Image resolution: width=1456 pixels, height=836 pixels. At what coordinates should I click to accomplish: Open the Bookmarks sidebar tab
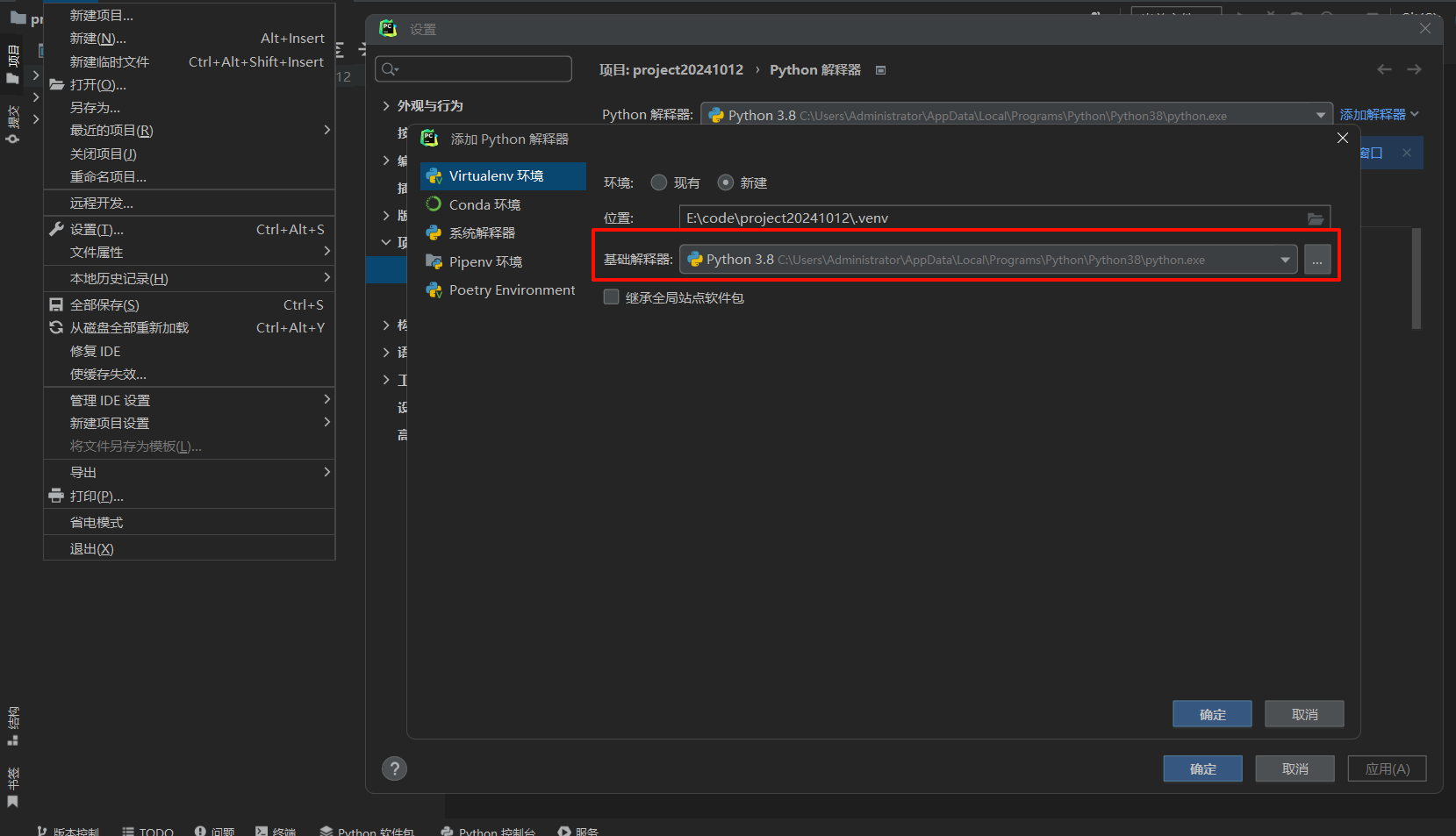[13, 787]
